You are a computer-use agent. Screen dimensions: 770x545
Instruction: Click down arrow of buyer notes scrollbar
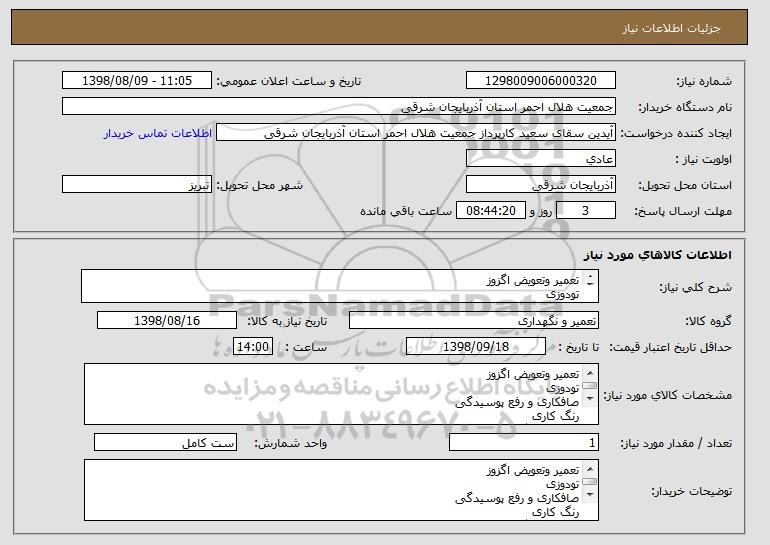(590, 494)
